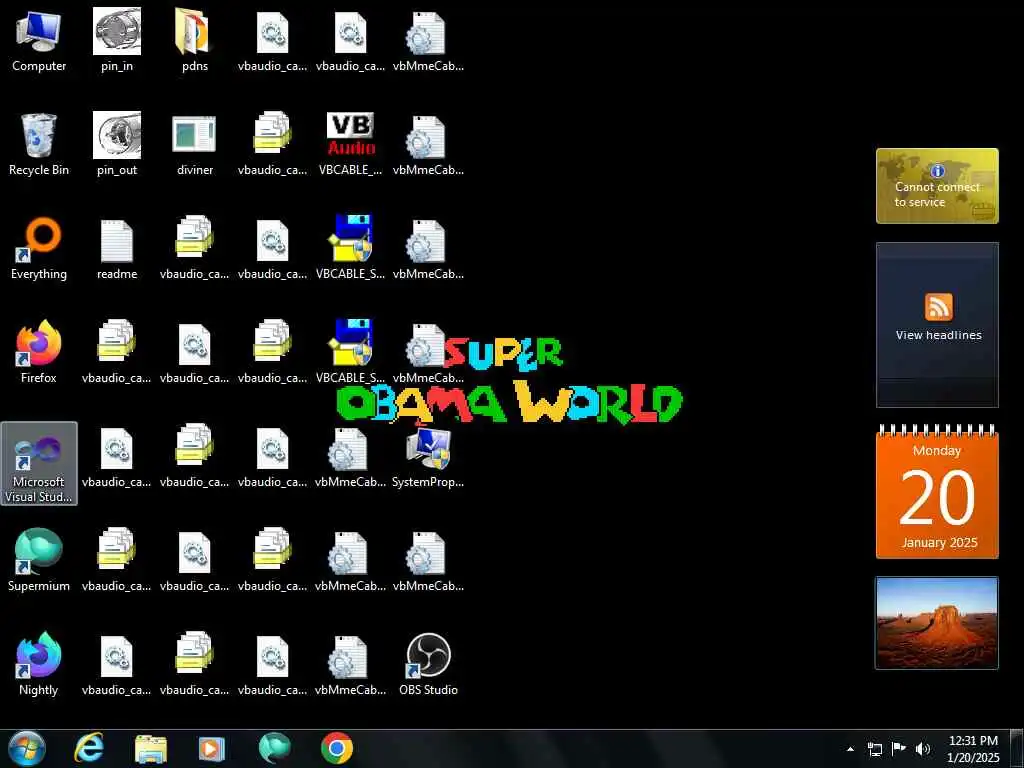Open the Action Center flag icon

tap(899, 749)
